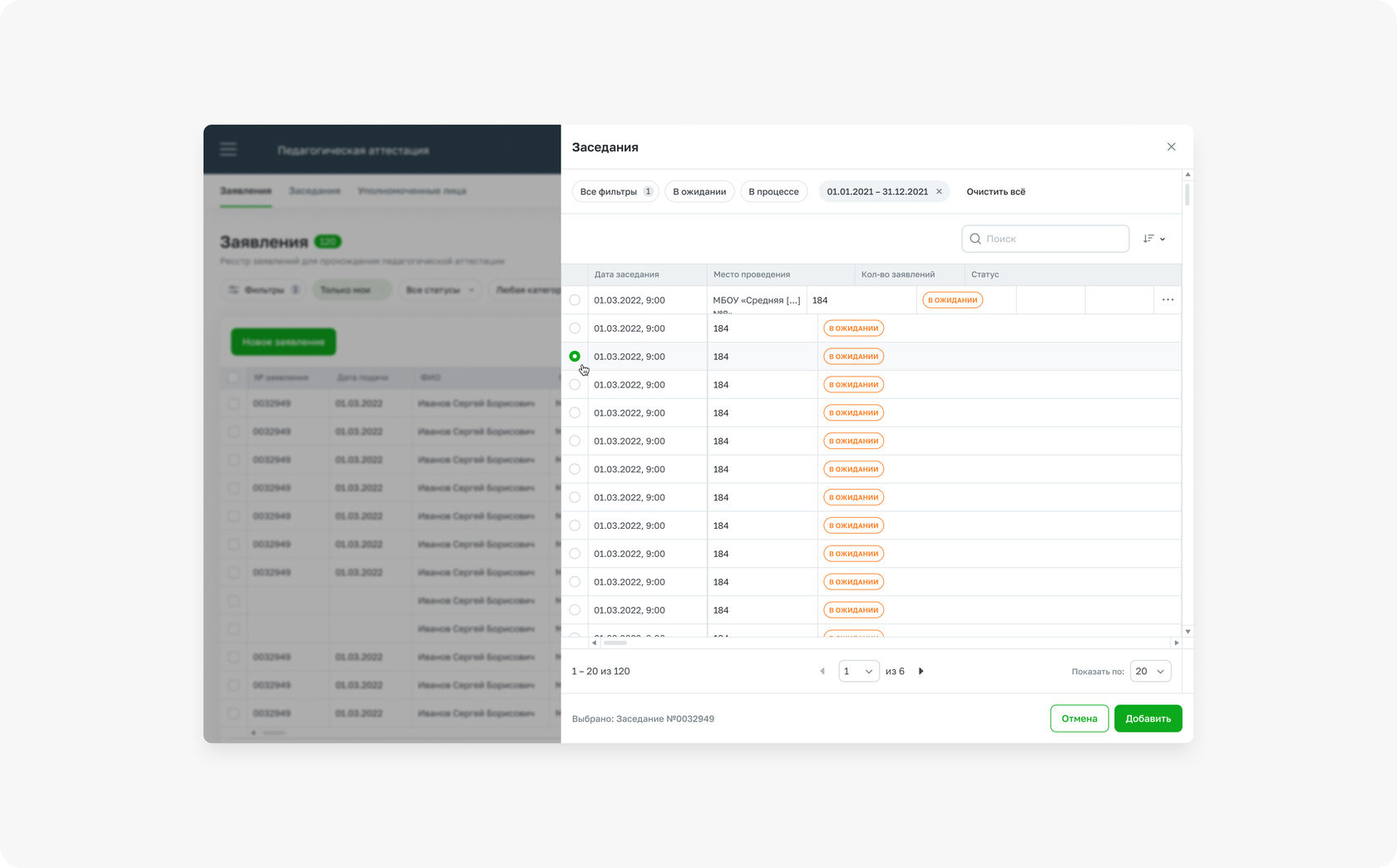The width and height of the screenshot is (1397, 868).
Task: Click the vertical scrollbar thumb
Action: (x=1187, y=195)
